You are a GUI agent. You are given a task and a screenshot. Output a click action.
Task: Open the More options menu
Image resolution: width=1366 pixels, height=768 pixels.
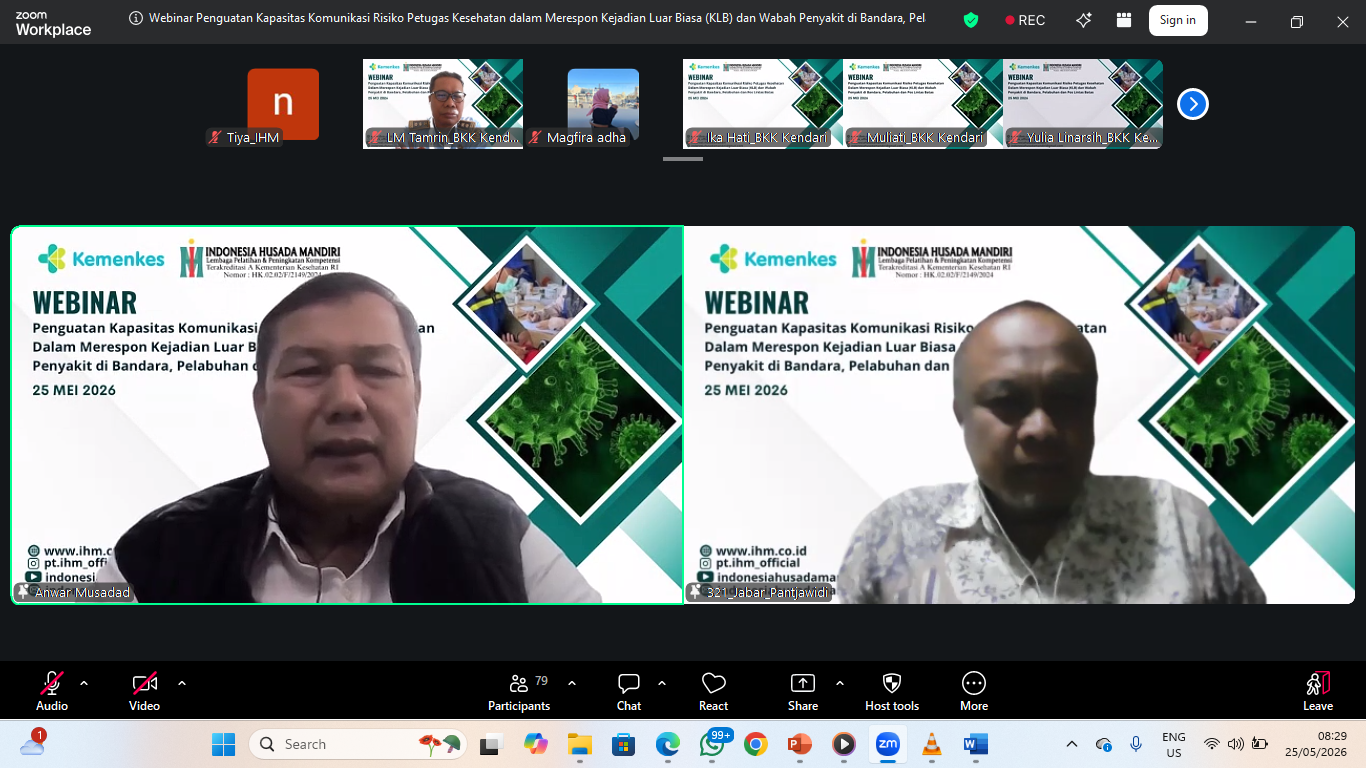pyautogui.click(x=974, y=691)
